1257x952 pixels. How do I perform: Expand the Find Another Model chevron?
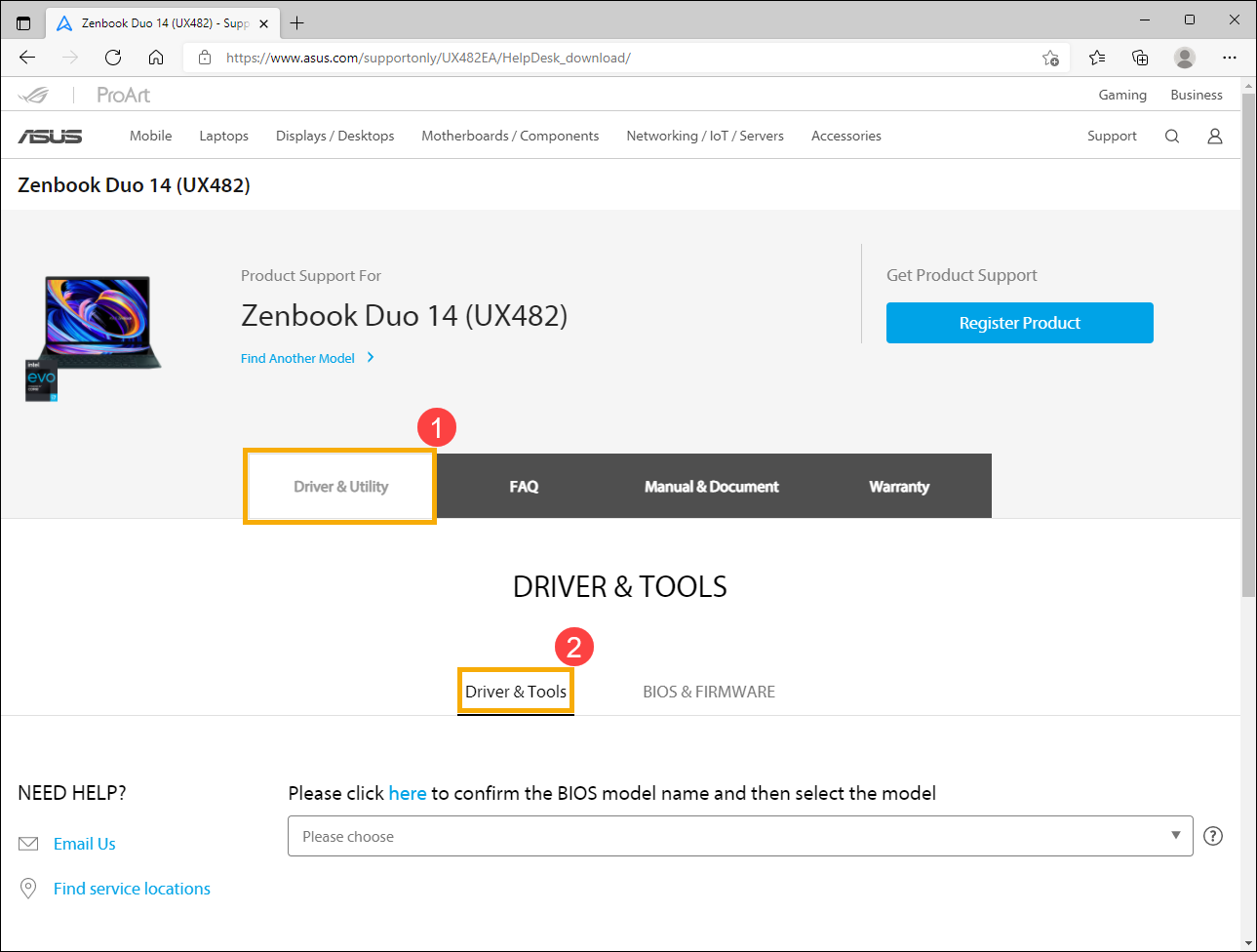pyautogui.click(x=371, y=358)
